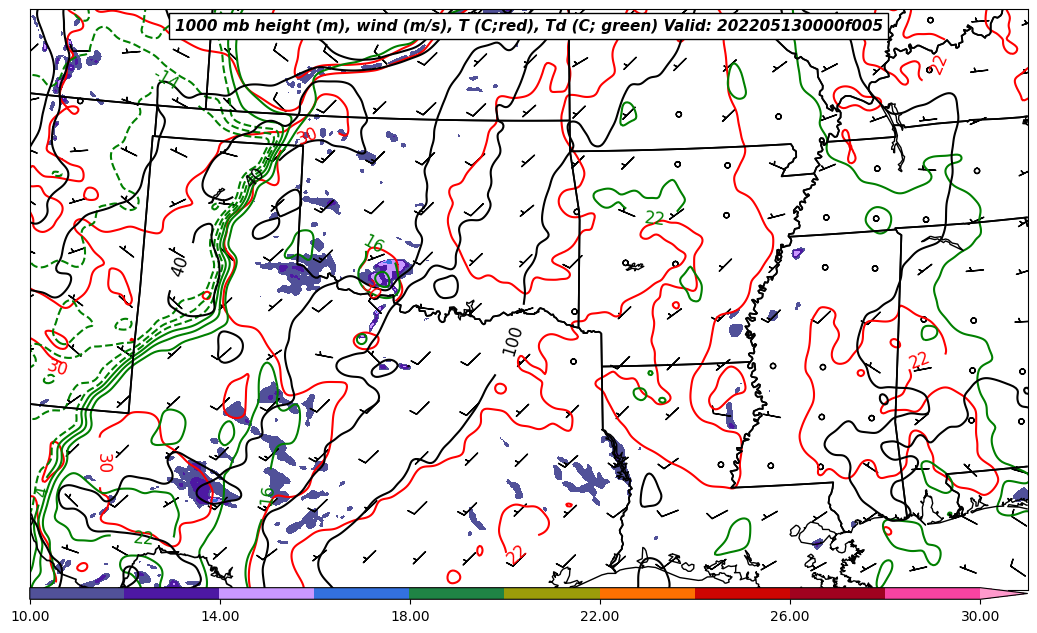Click the 30.00 colorbar tick label
Screen dimensions: 1037x633
click(x=980, y=616)
